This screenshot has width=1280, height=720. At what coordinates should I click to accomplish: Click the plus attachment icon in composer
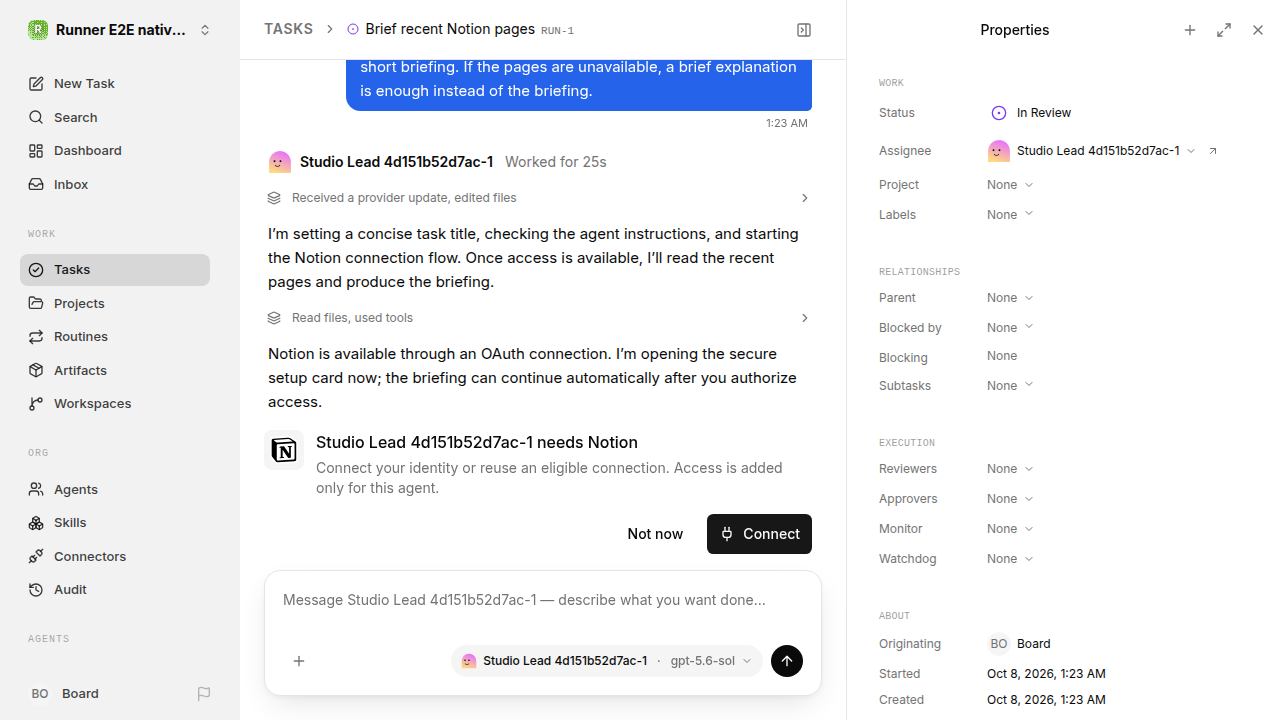point(299,661)
